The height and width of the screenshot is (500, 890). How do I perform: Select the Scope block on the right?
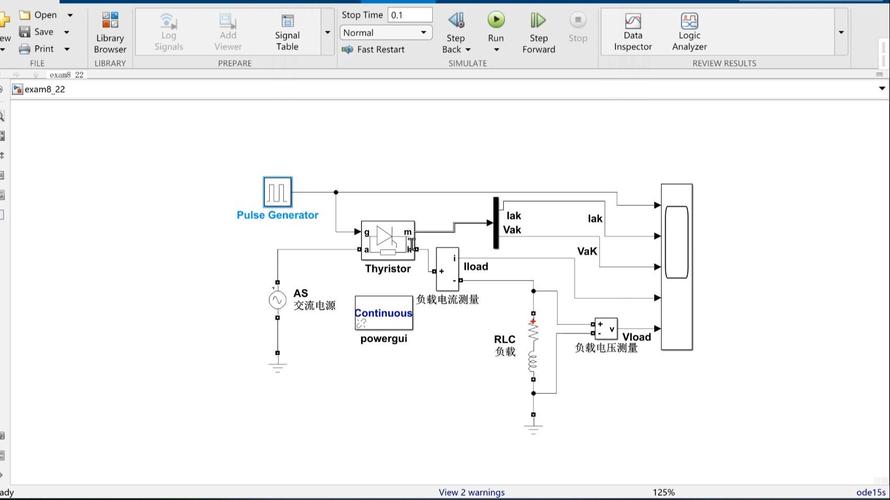point(677,266)
